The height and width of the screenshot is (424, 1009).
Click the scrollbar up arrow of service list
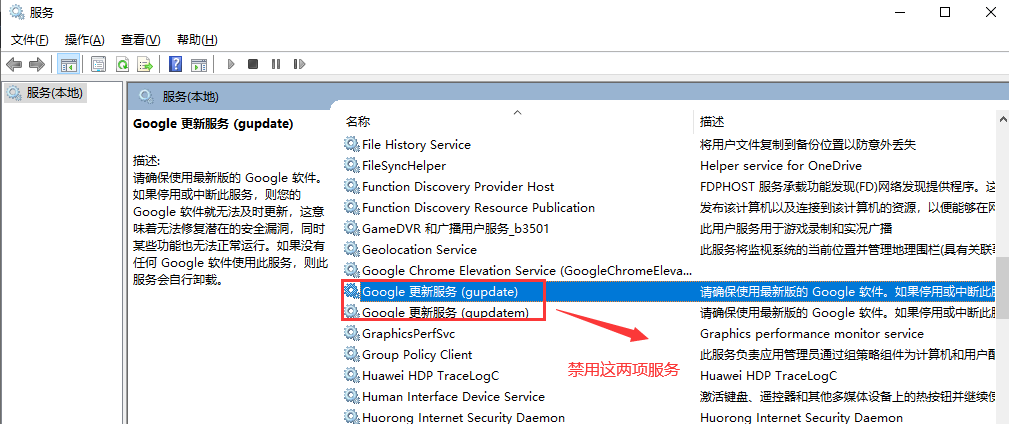pos(1003,118)
